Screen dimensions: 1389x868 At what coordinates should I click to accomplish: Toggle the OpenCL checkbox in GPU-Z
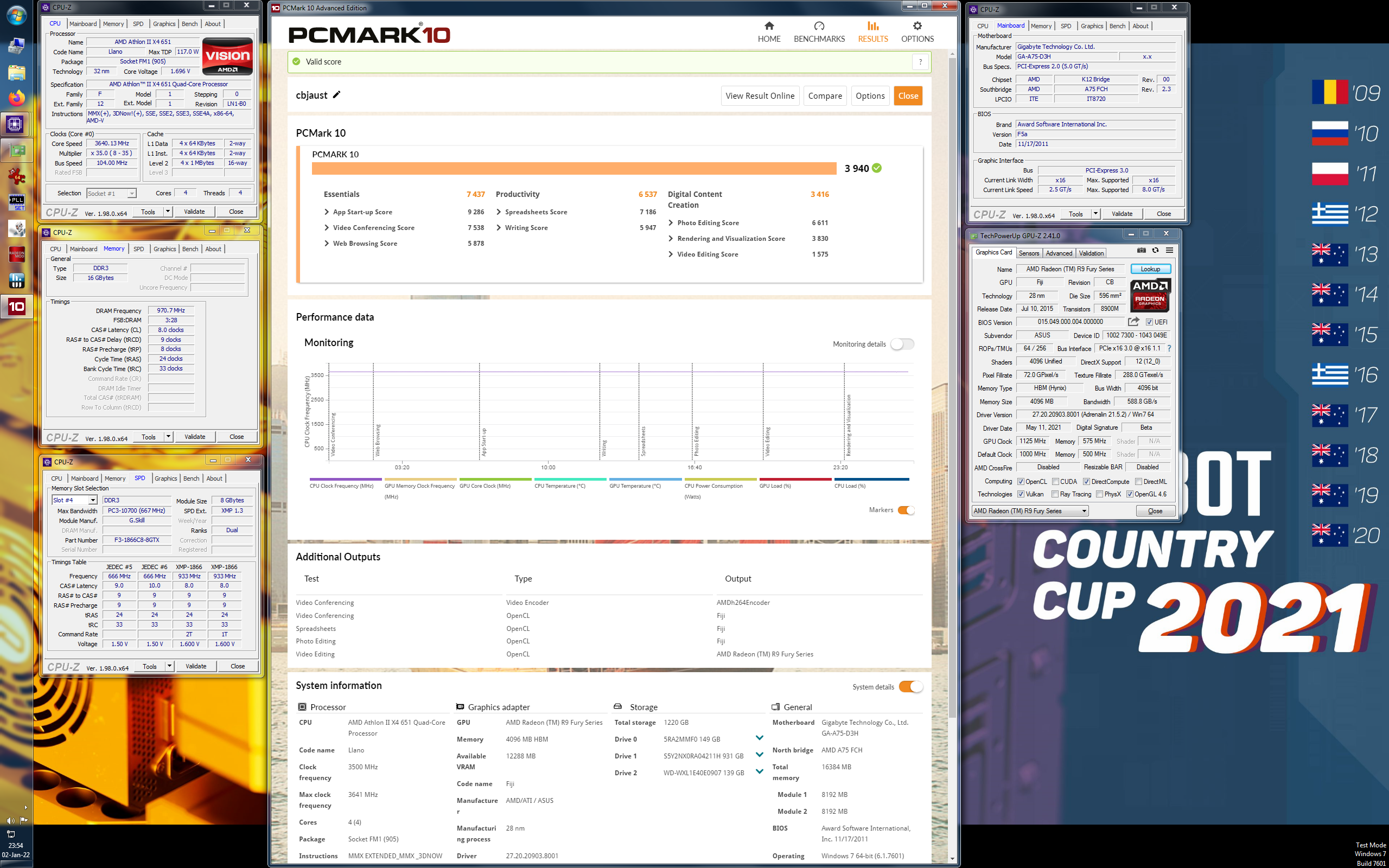tap(1021, 482)
